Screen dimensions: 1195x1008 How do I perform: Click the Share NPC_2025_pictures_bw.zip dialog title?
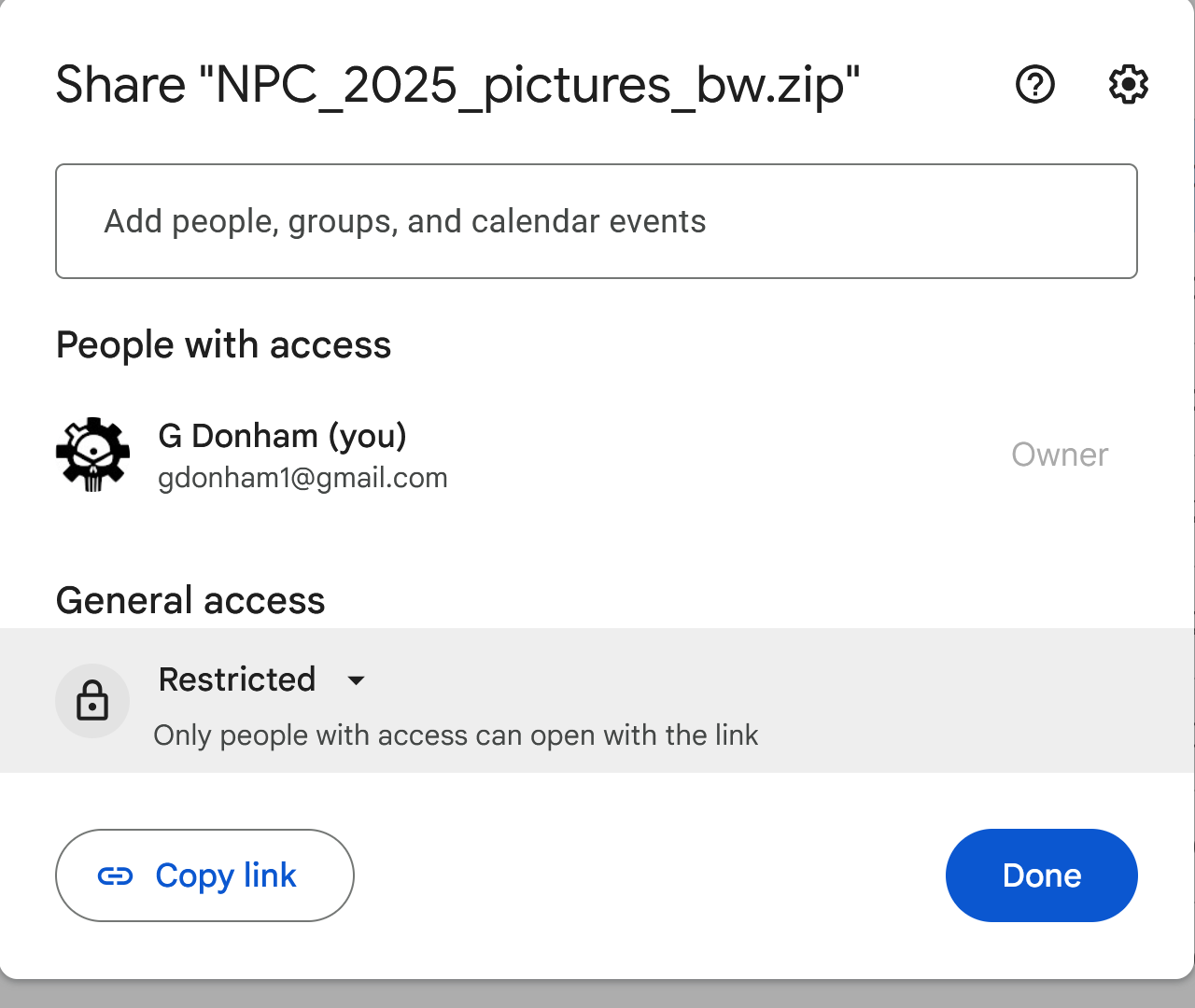point(457,85)
